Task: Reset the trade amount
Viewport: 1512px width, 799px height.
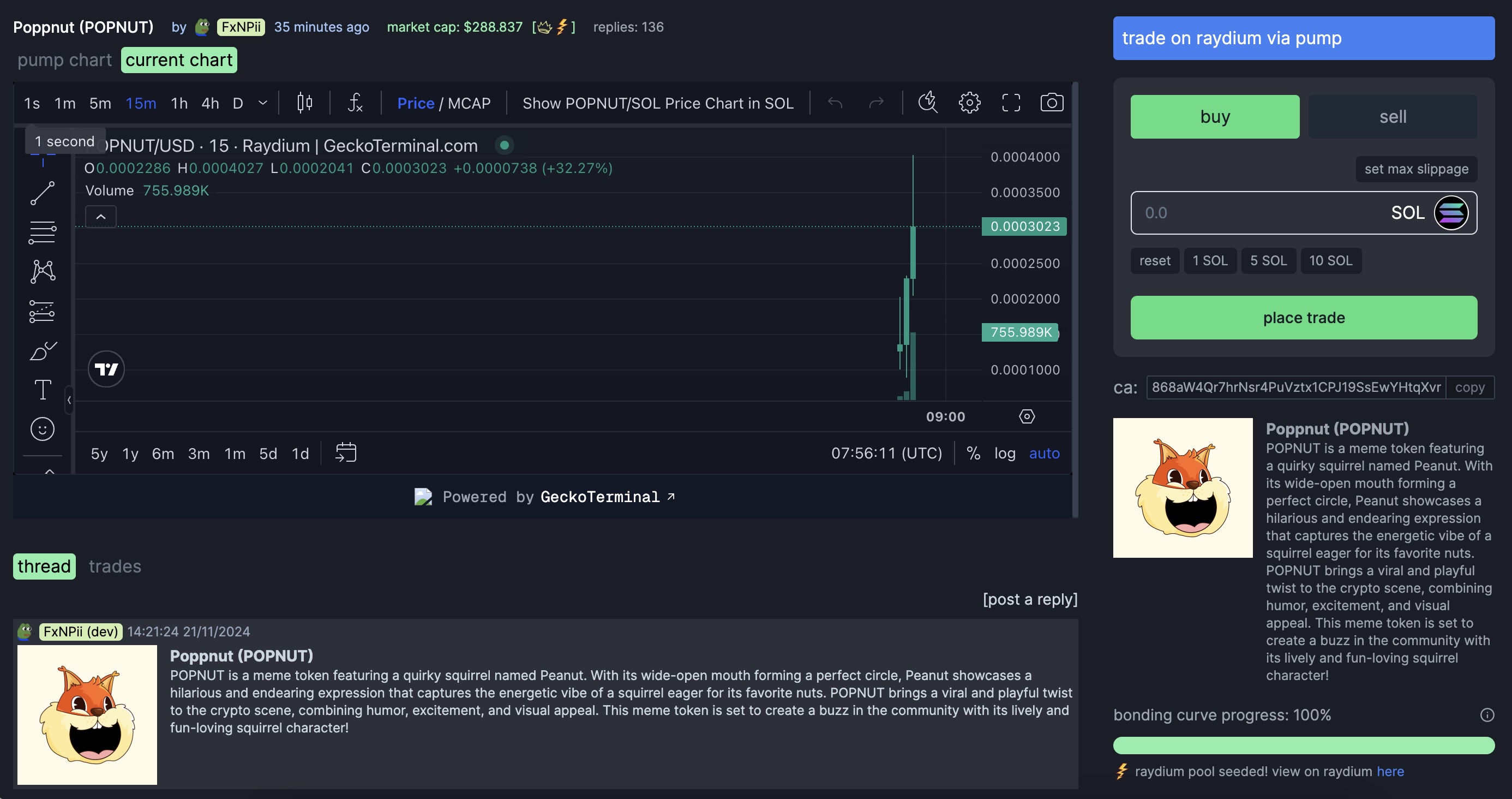Action: [1155, 261]
